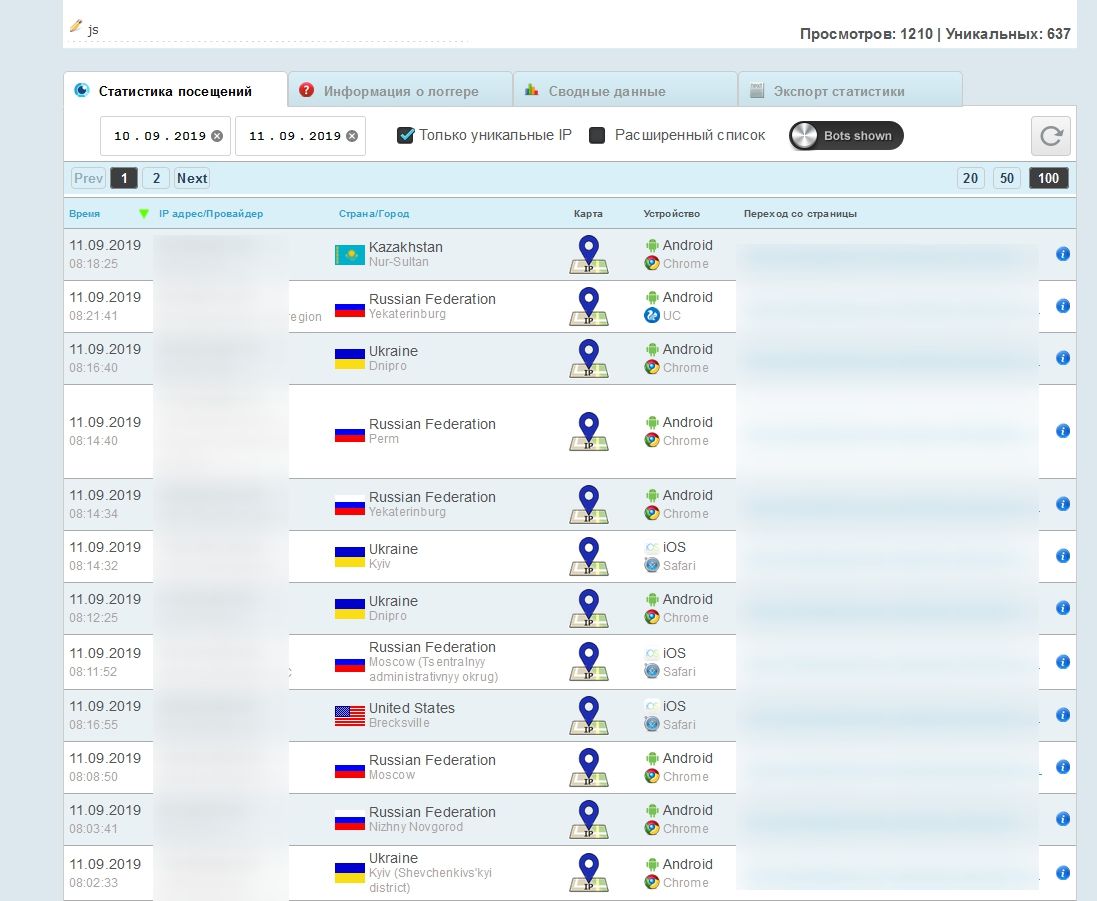
Task: Open map pin for United States Brecksville row
Action: 589,715
